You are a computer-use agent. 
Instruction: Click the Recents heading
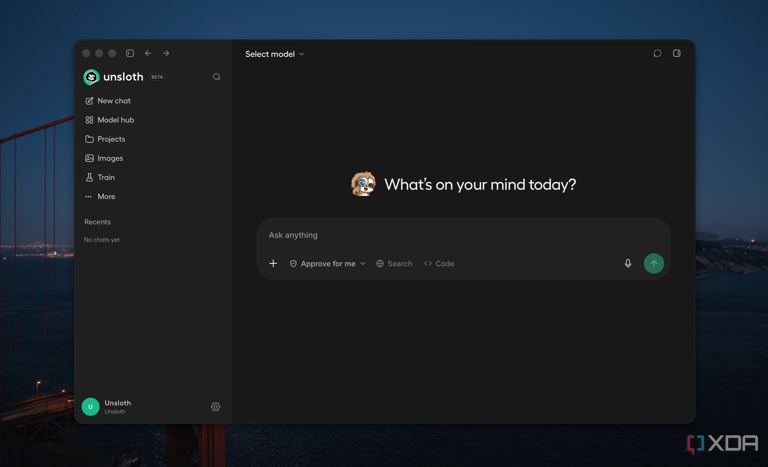tap(97, 222)
